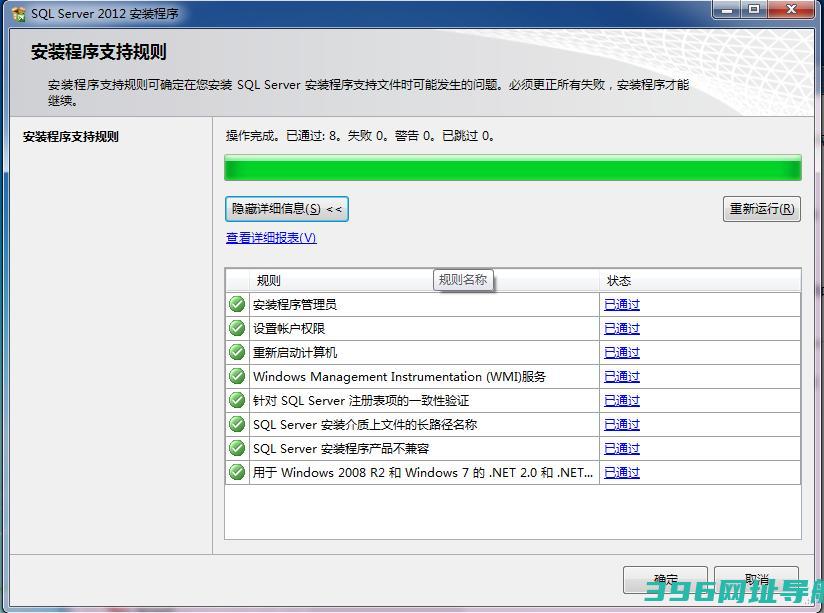Click the green completed progress bar
The width and height of the screenshot is (824, 613).
(x=513, y=168)
